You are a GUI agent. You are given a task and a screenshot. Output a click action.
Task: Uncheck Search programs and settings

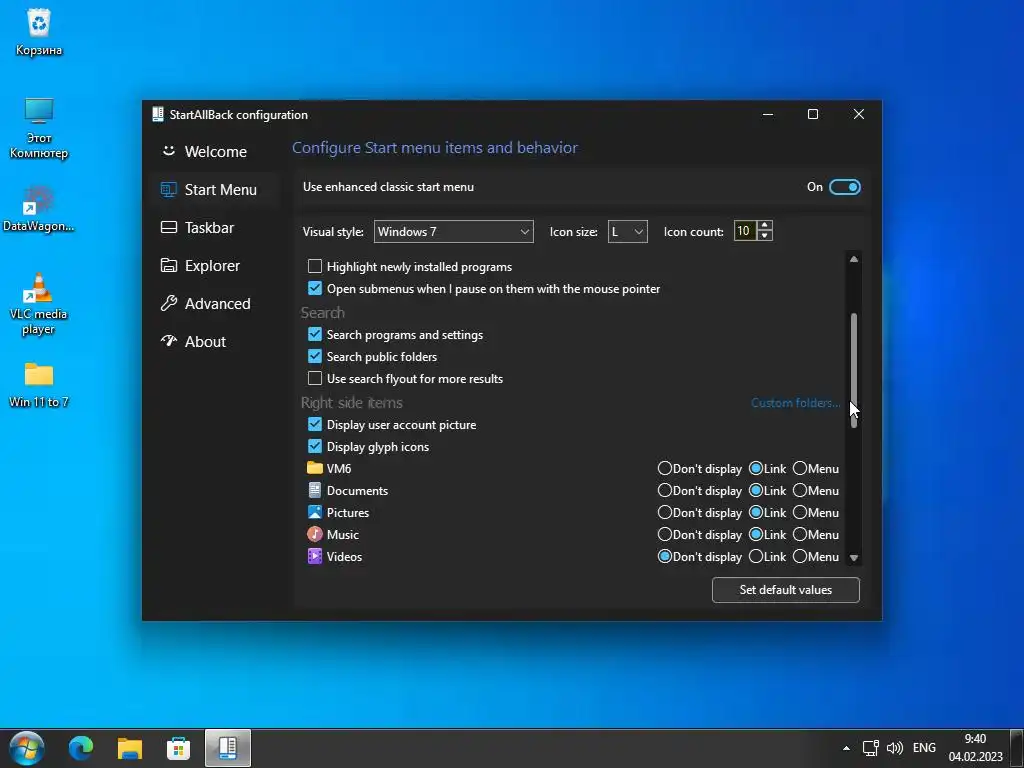coord(315,334)
